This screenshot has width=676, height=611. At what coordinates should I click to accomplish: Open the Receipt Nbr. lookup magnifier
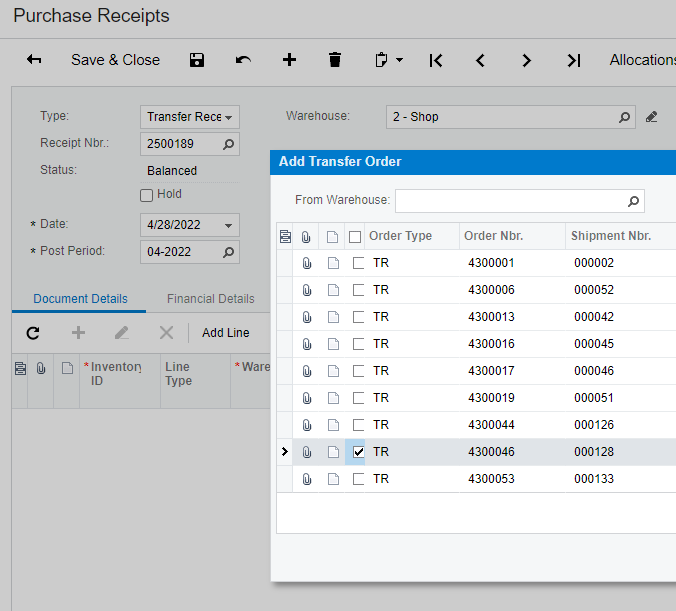228,144
